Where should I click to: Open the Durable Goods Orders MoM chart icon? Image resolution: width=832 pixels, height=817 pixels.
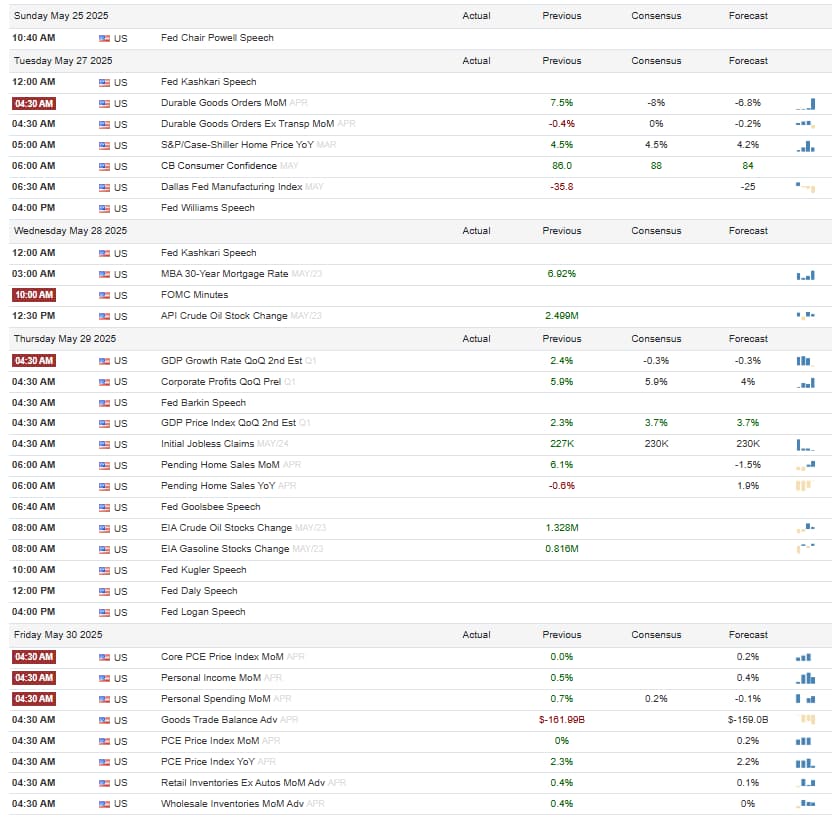coord(805,103)
